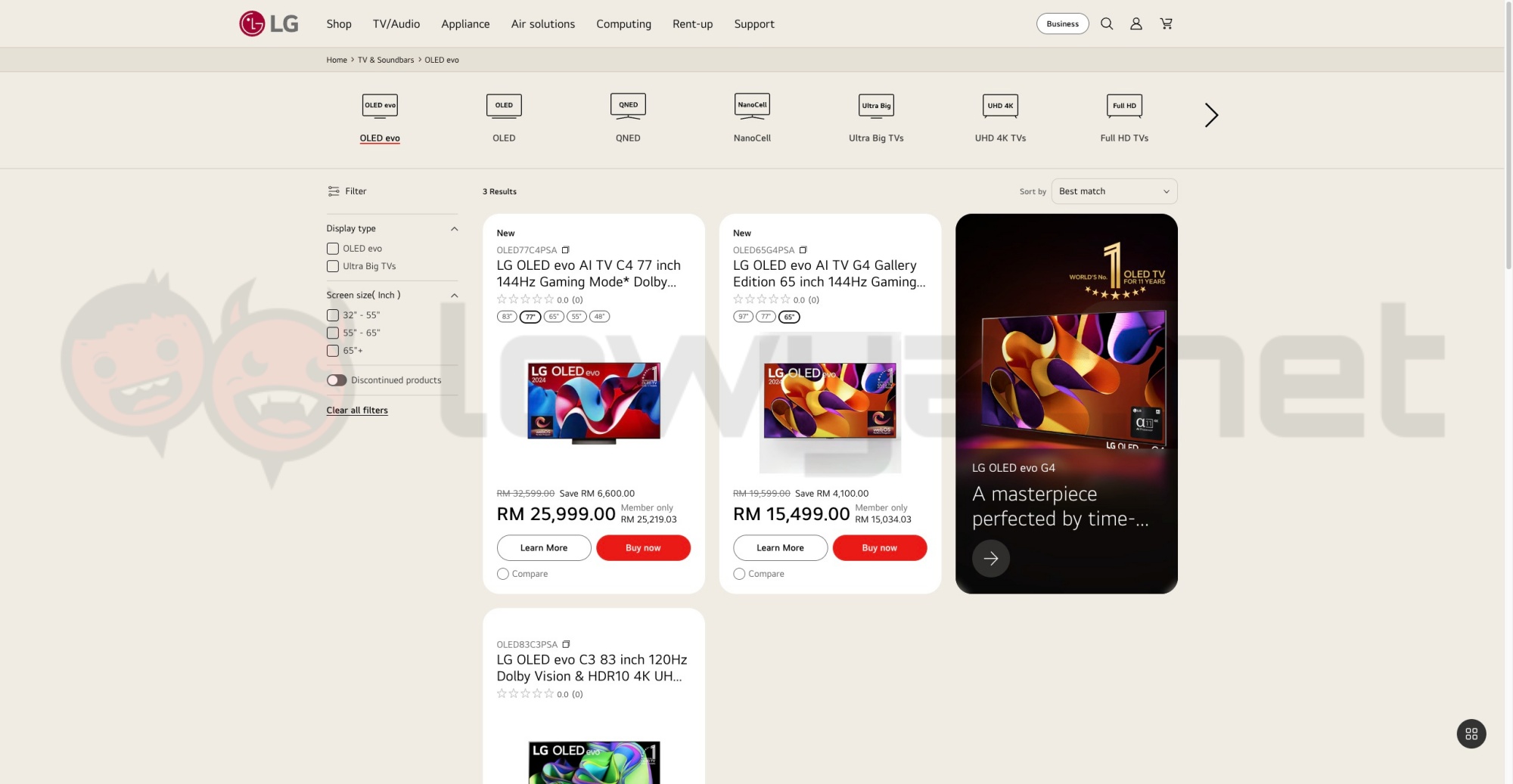
Task: Open LG OLED evo C3 83 inch title
Action: 592,668
